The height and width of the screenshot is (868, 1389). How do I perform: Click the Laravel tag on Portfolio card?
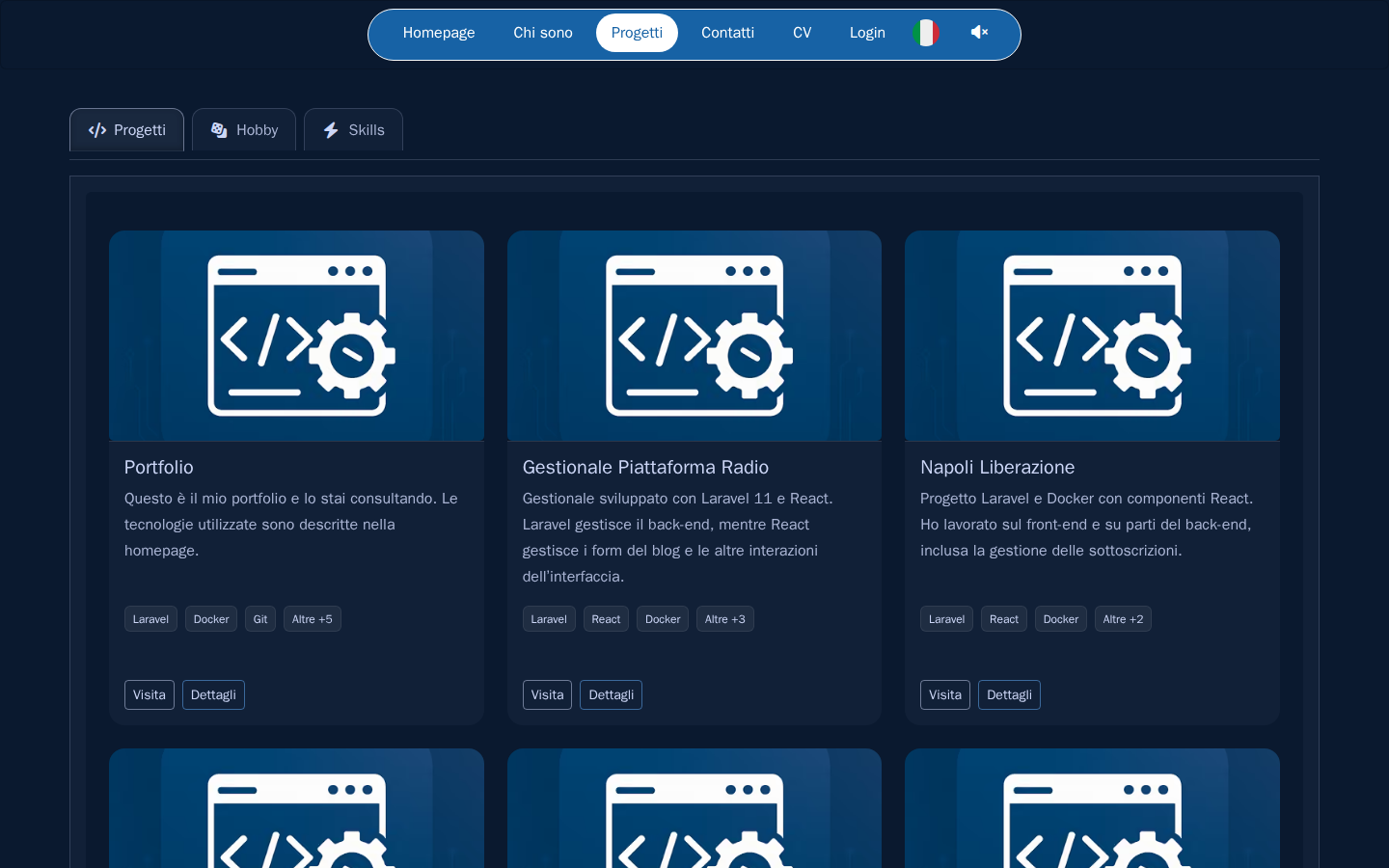pos(150,619)
